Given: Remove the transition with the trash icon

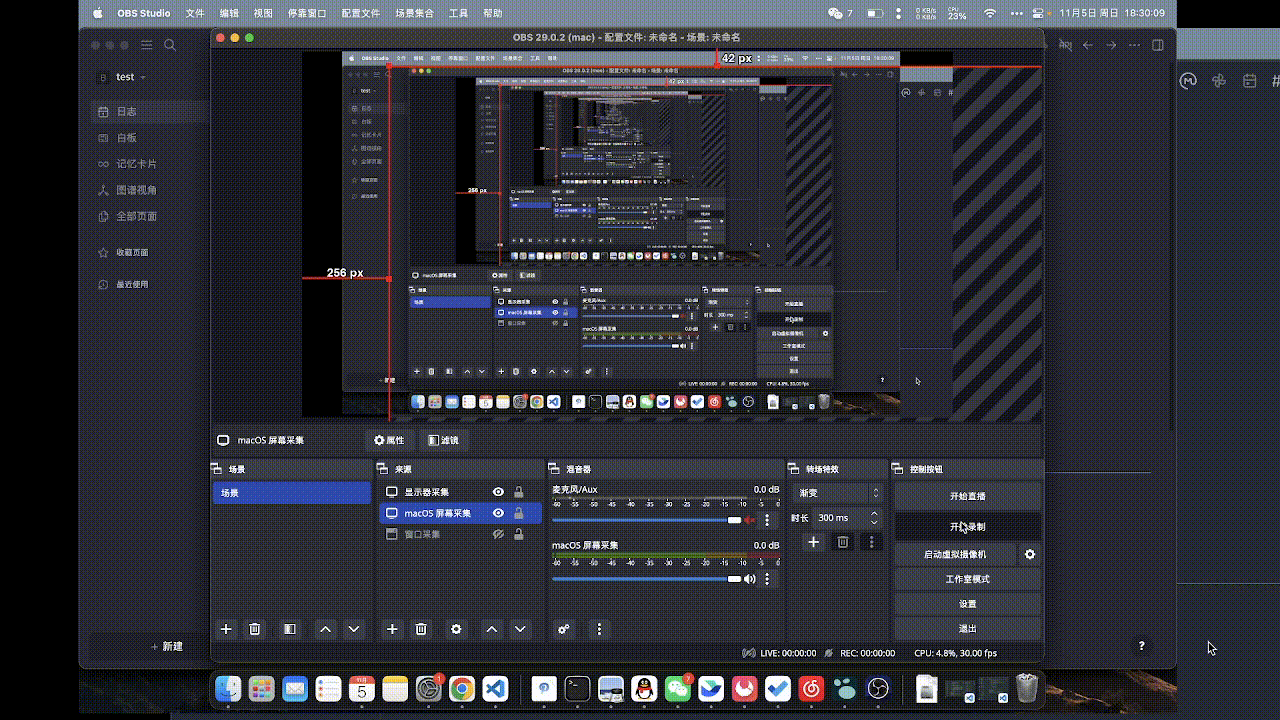Looking at the screenshot, I should (843, 542).
